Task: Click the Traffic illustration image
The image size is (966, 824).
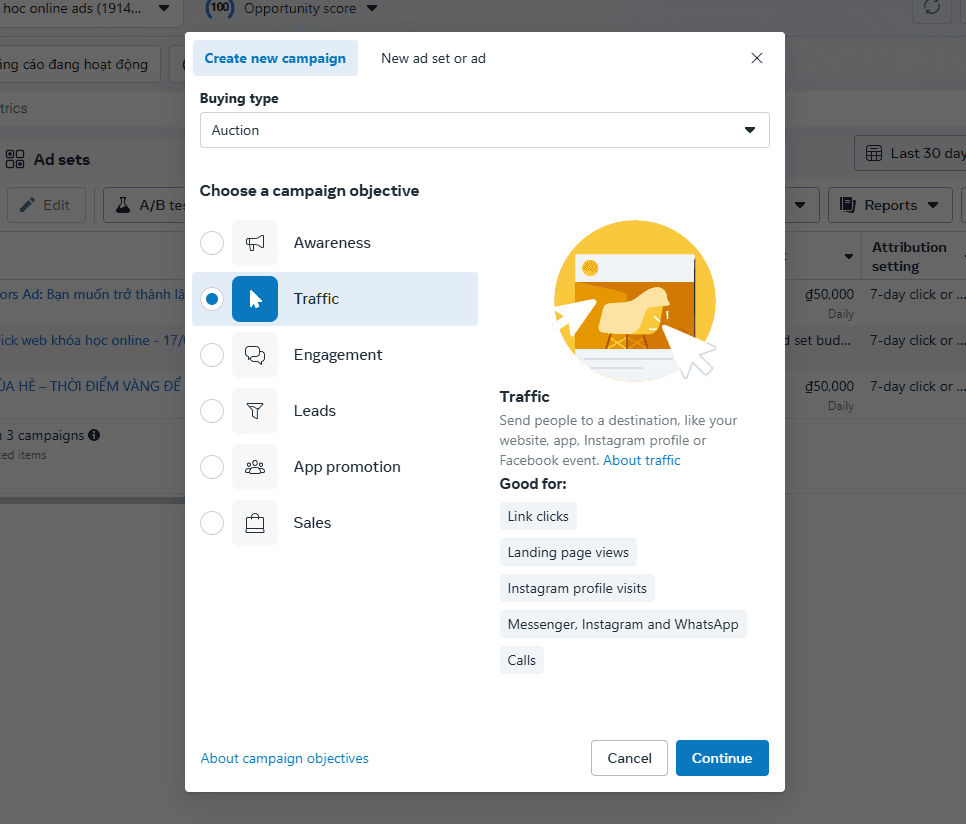Action: pos(635,300)
